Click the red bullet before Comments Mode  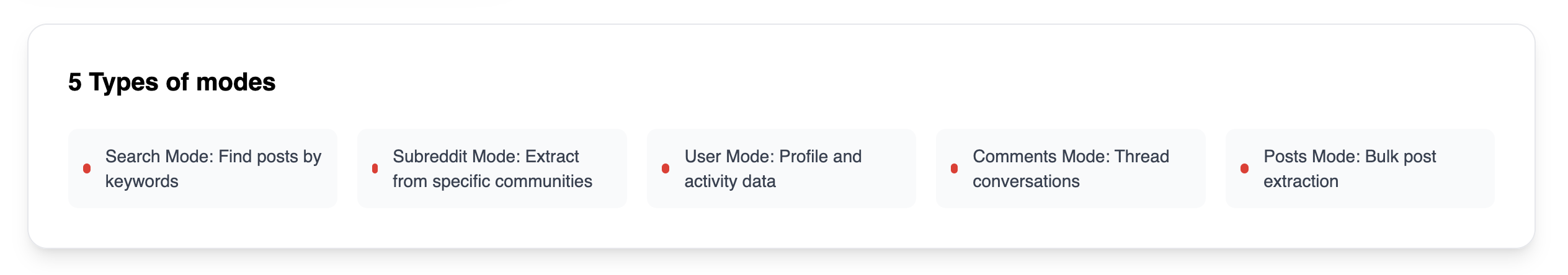click(954, 168)
